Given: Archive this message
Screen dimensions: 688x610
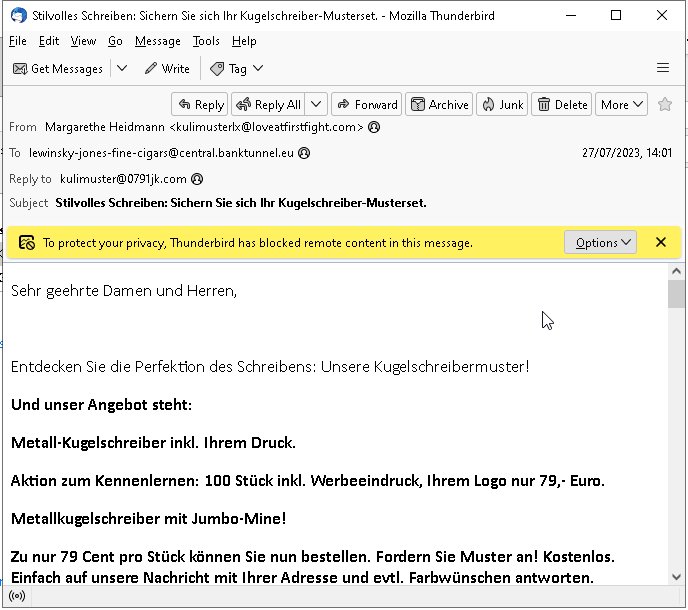Looking at the screenshot, I should [x=439, y=104].
